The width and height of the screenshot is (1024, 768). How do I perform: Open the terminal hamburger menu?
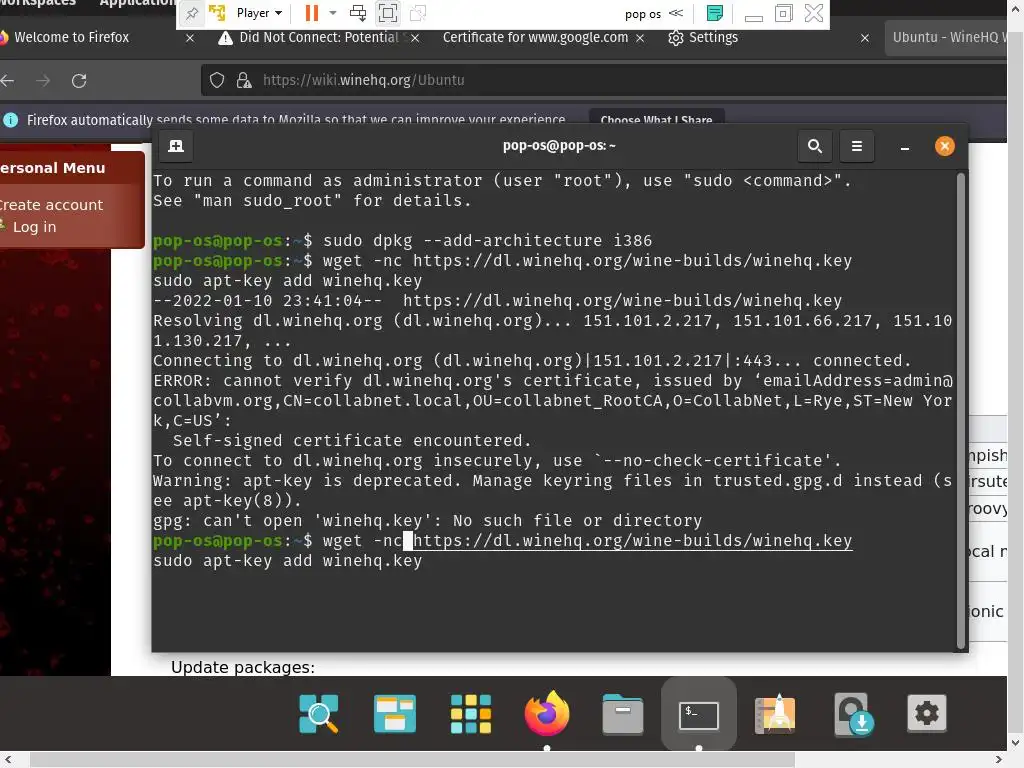856,146
